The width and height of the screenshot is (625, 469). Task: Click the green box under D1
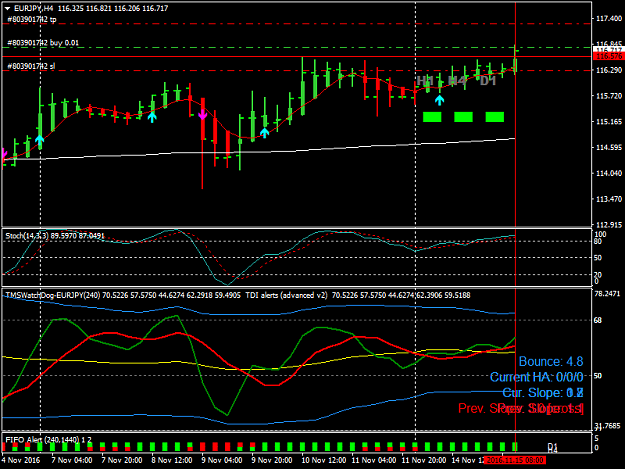coord(495,117)
